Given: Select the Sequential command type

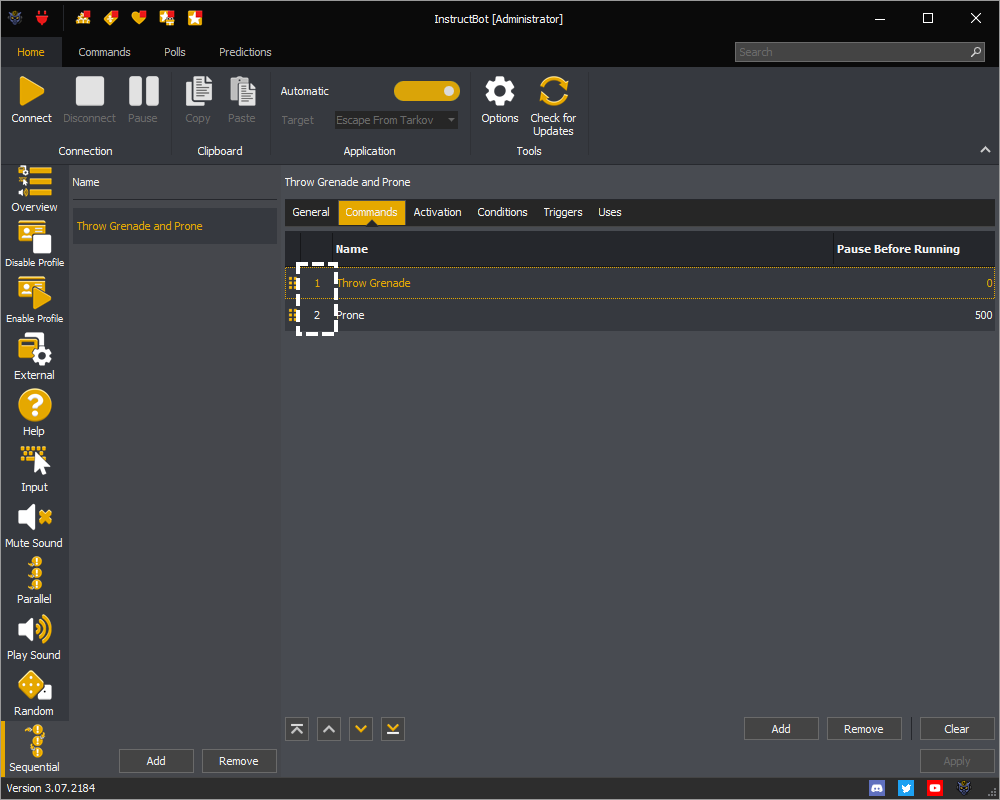Looking at the screenshot, I should 34,749.
